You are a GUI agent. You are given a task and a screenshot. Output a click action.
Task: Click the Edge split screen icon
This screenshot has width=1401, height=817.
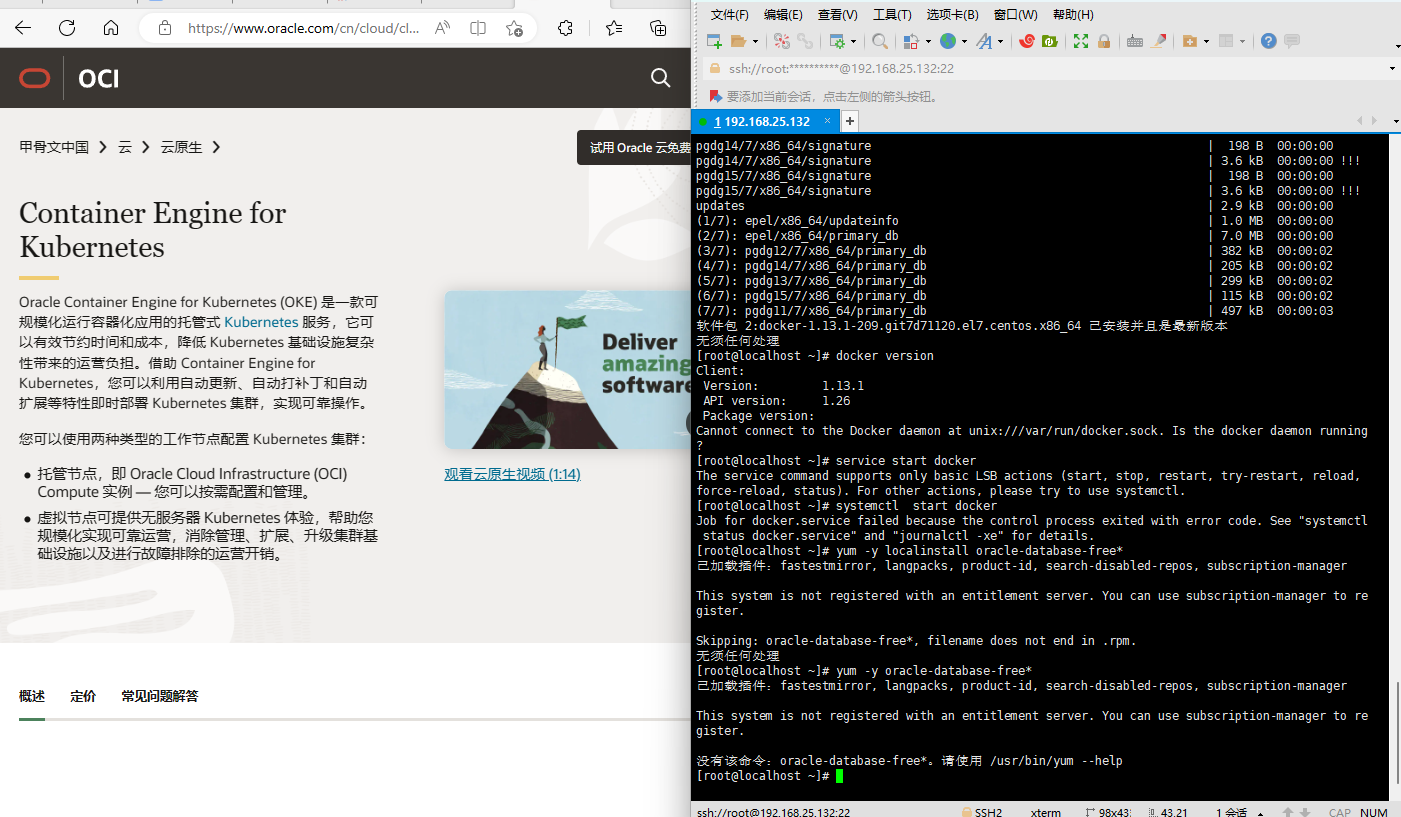pyautogui.click(x=479, y=28)
